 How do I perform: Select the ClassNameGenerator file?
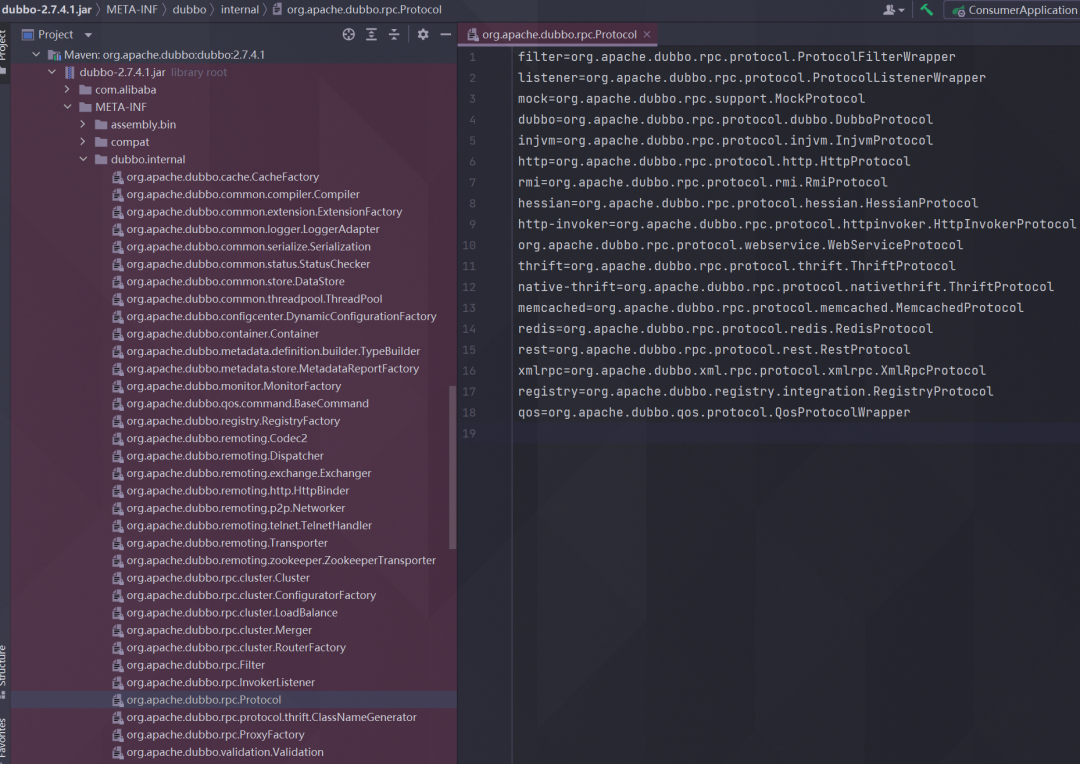[264, 717]
